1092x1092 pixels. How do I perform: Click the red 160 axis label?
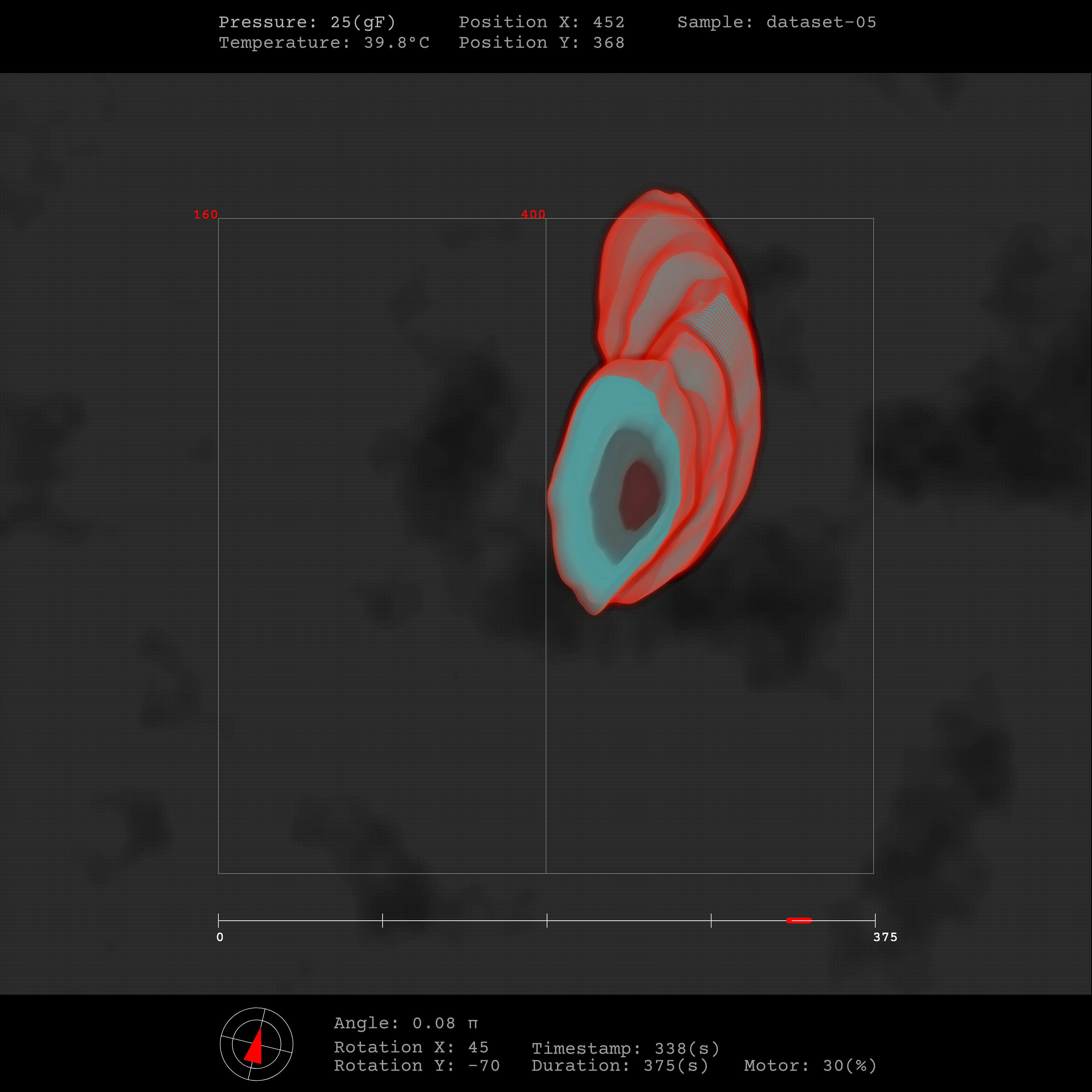(205, 215)
